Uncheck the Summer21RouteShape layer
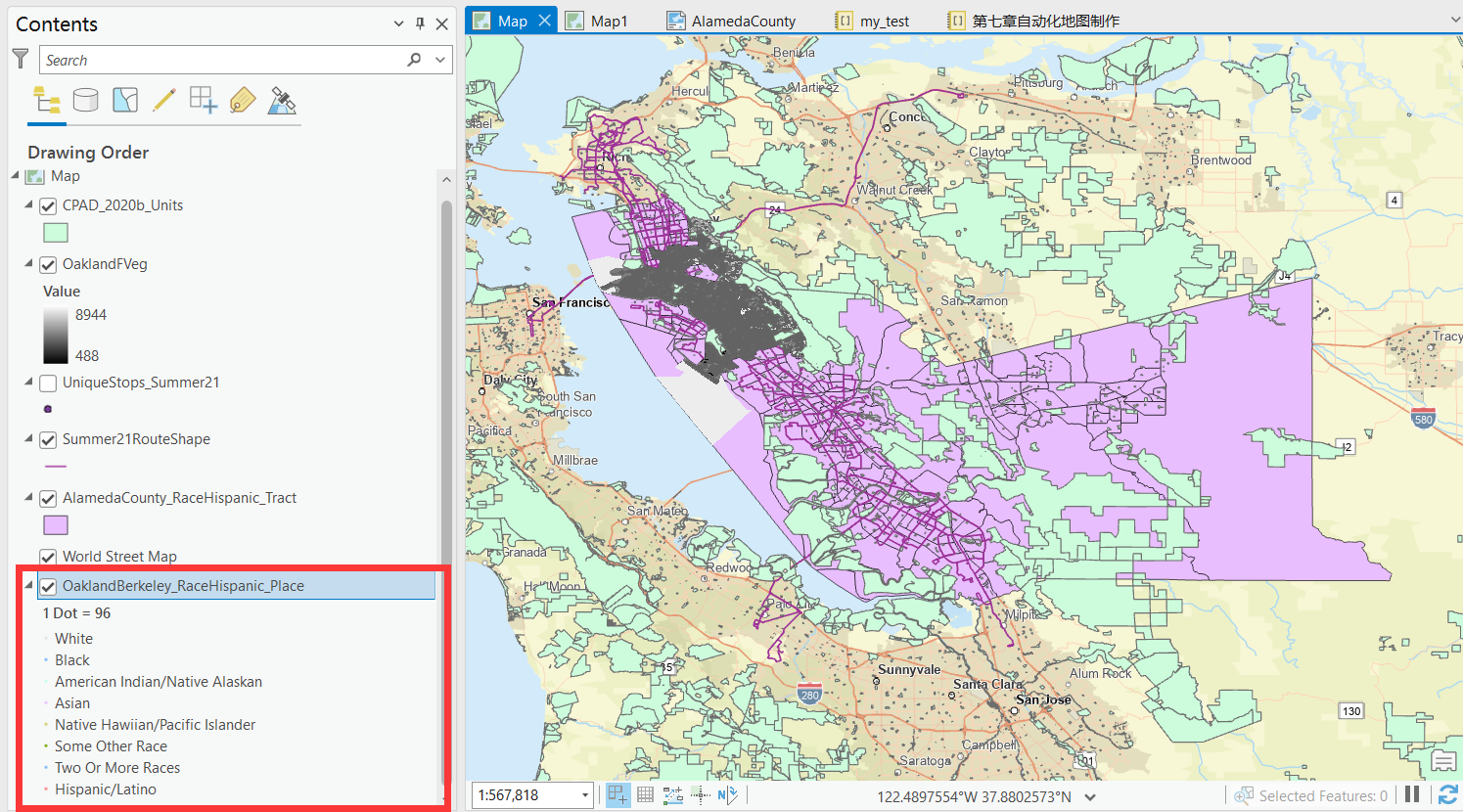The image size is (1463, 812). (x=48, y=440)
